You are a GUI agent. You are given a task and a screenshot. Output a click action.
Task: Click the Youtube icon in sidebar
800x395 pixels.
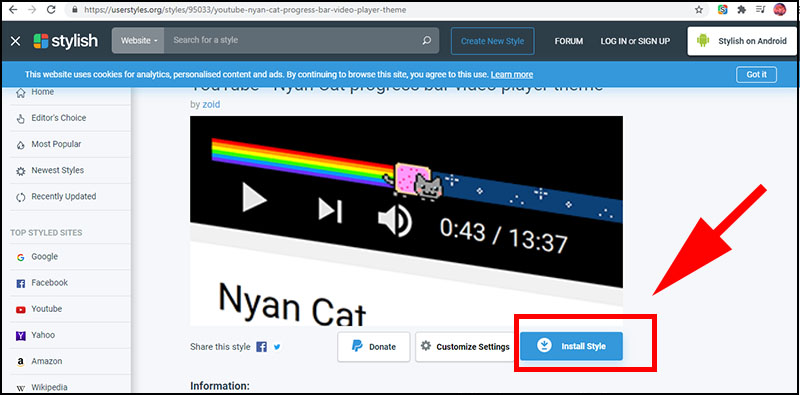point(20,309)
